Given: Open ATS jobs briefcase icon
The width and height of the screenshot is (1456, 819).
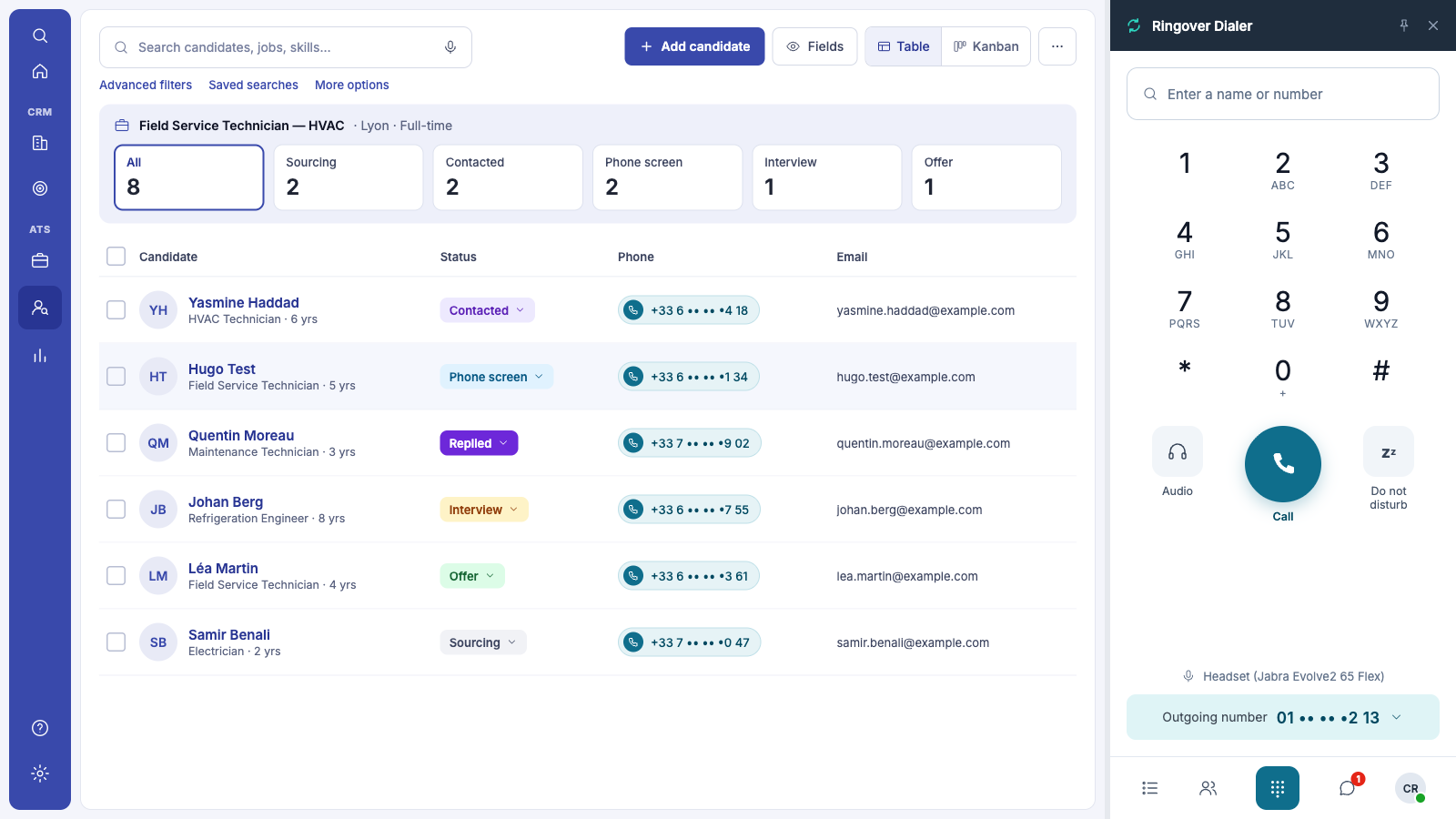Looking at the screenshot, I should click(40, 260).
